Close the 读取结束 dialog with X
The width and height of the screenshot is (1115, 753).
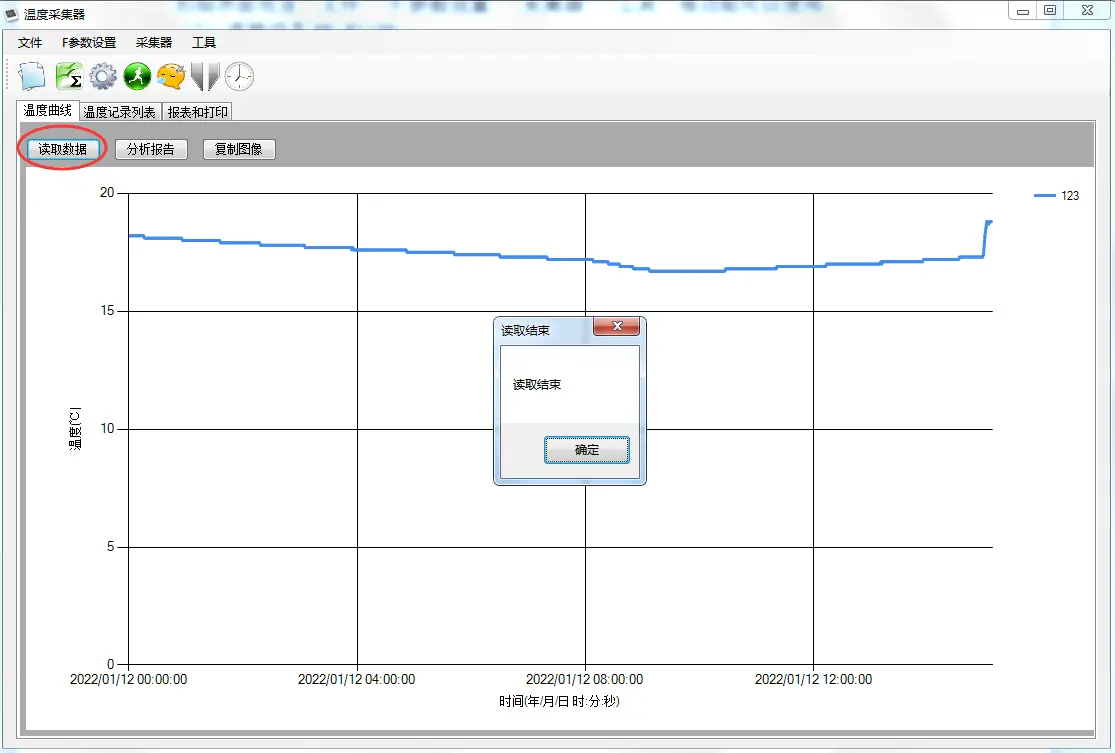[617, 327]
